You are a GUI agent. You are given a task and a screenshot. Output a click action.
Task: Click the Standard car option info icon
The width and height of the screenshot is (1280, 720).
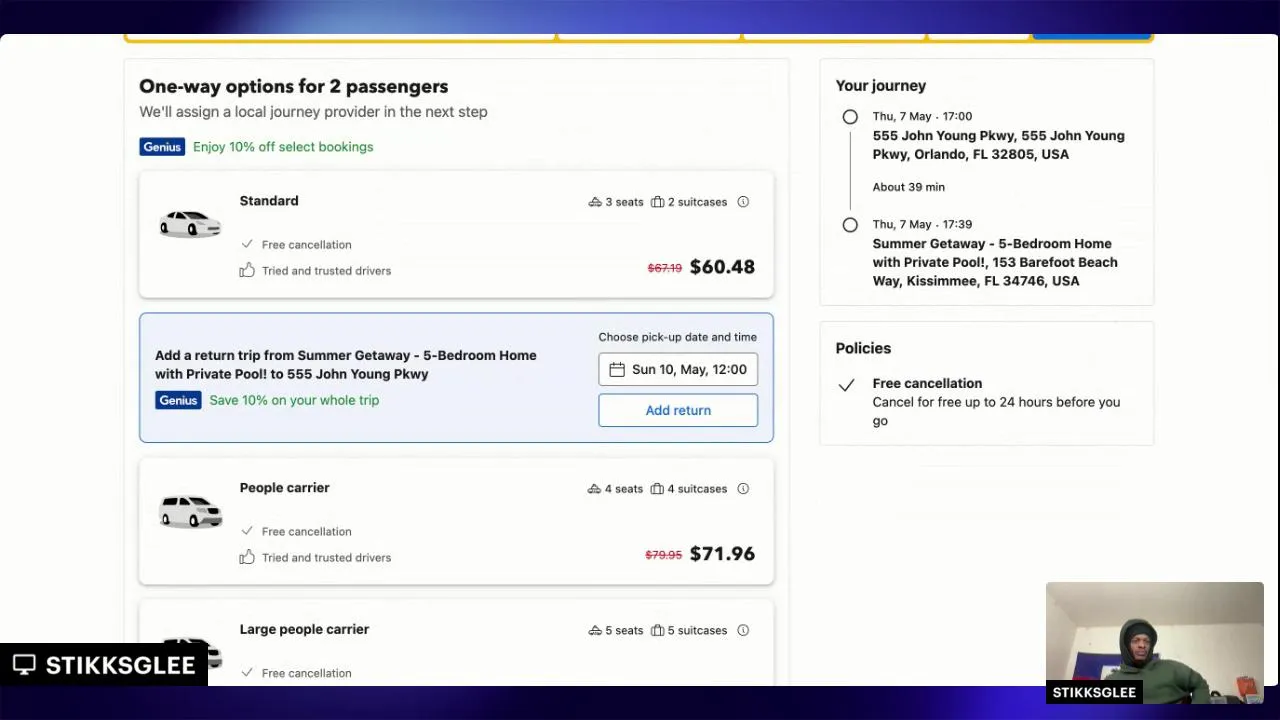coord(743,202)
